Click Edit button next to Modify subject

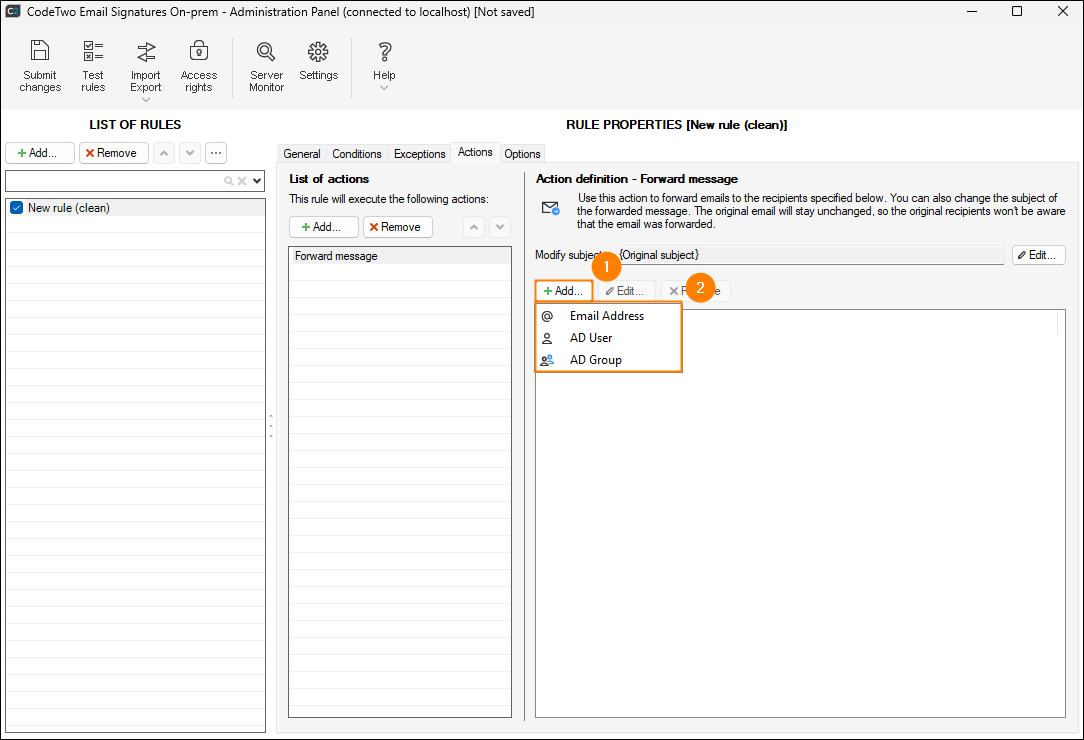tap(1038, 255)
